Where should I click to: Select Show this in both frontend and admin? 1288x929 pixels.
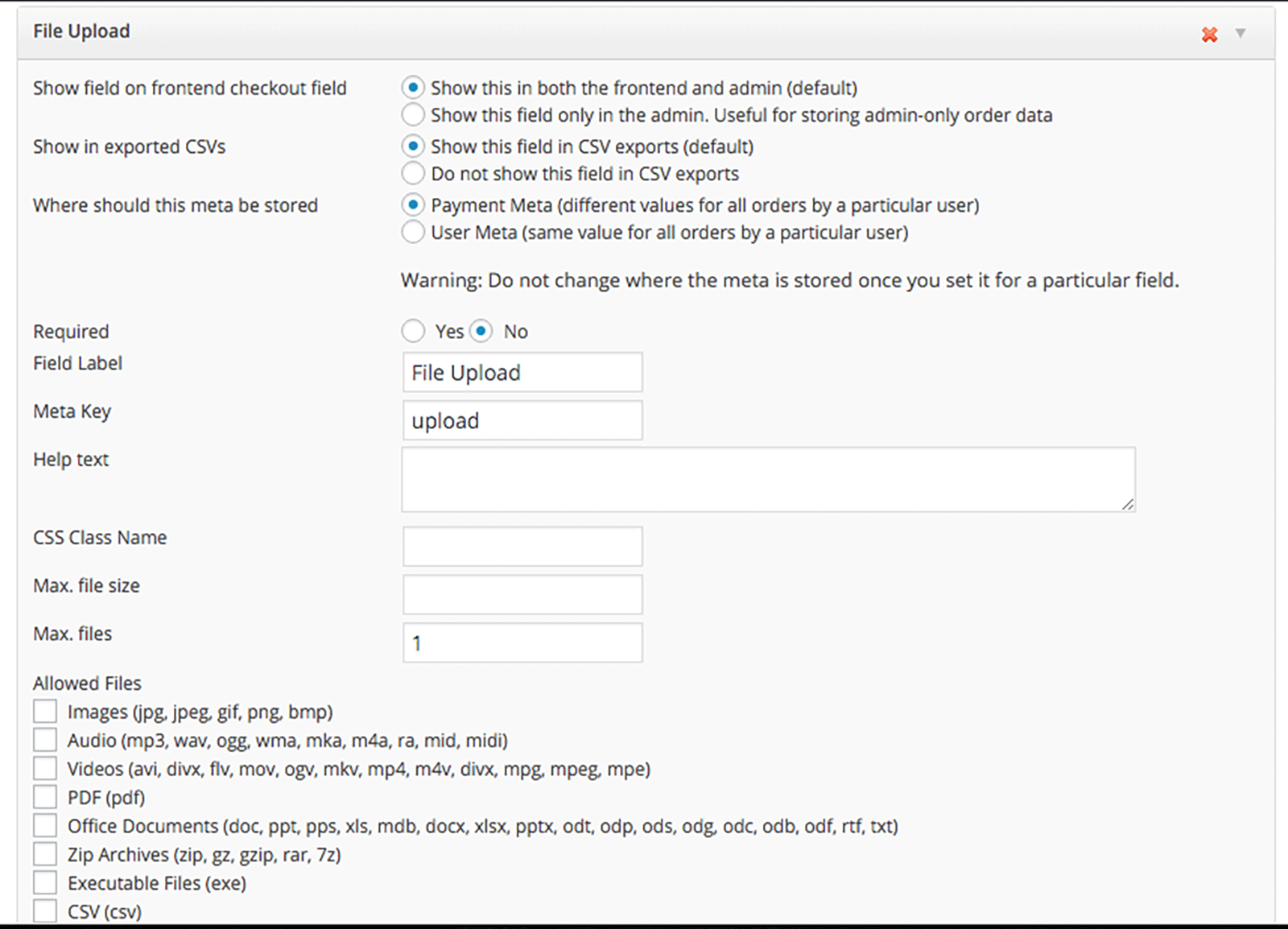(413, 88)
